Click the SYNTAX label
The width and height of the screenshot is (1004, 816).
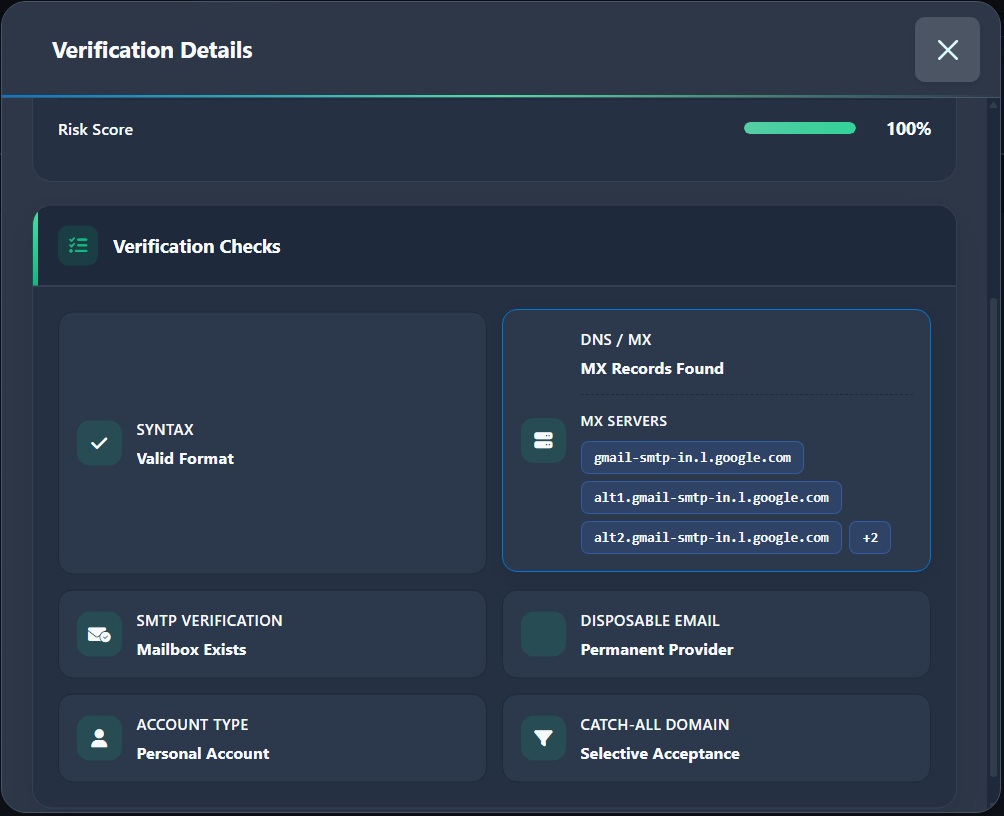[165, 430]
